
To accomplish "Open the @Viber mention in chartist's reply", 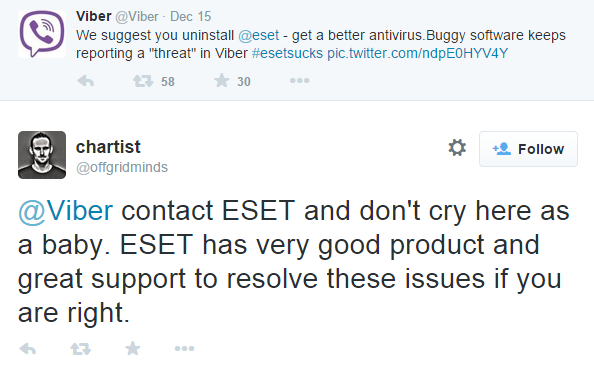I will [x=66, y=211].
